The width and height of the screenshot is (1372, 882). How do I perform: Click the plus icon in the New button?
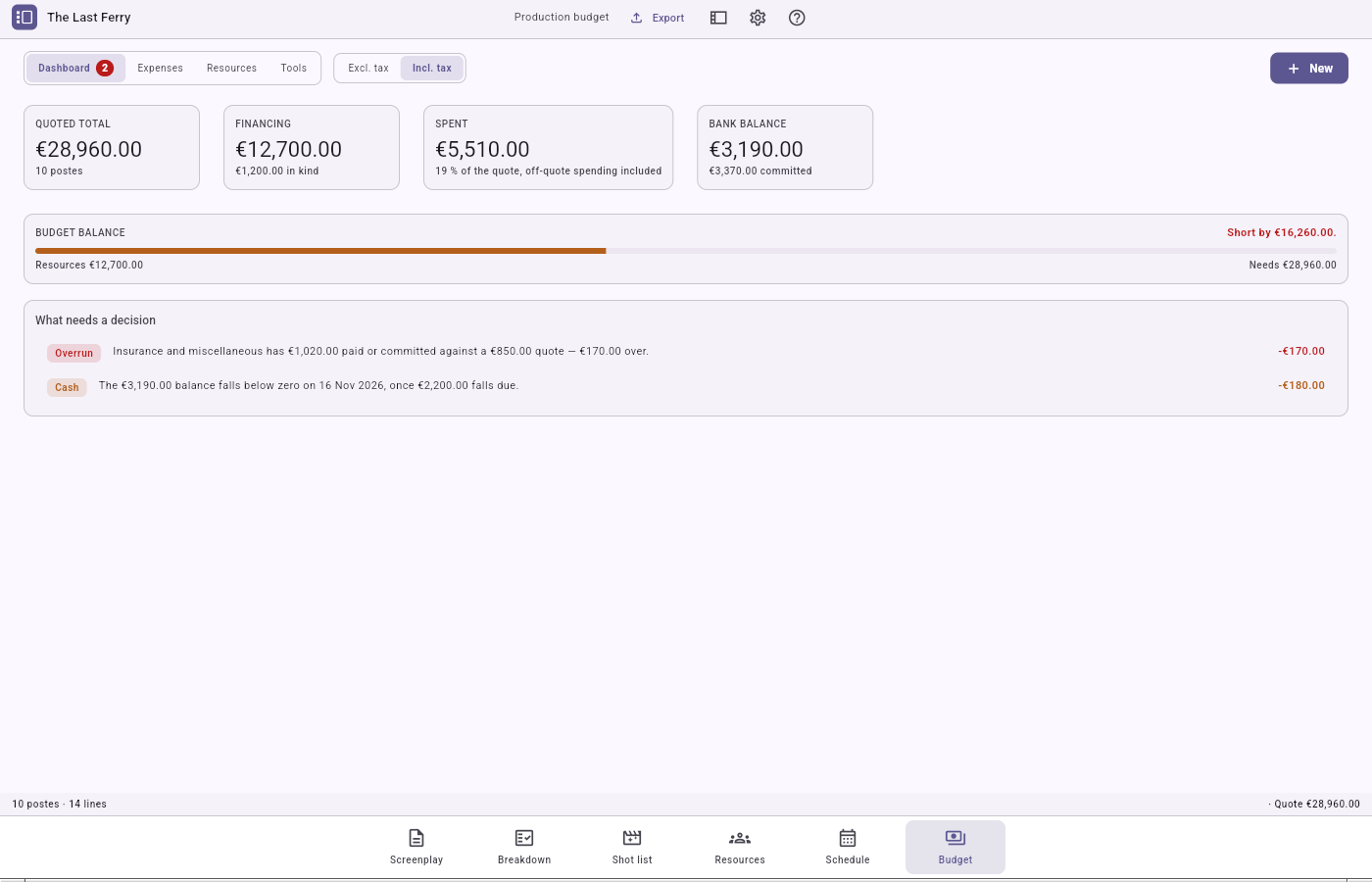click(1294, 69)
